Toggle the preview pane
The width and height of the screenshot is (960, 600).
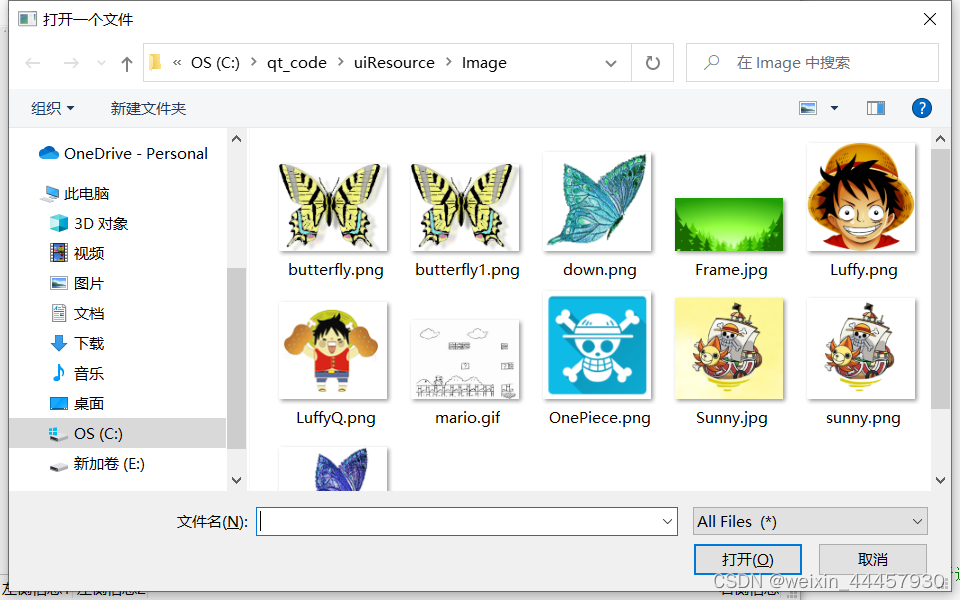(x=876, y=108)
